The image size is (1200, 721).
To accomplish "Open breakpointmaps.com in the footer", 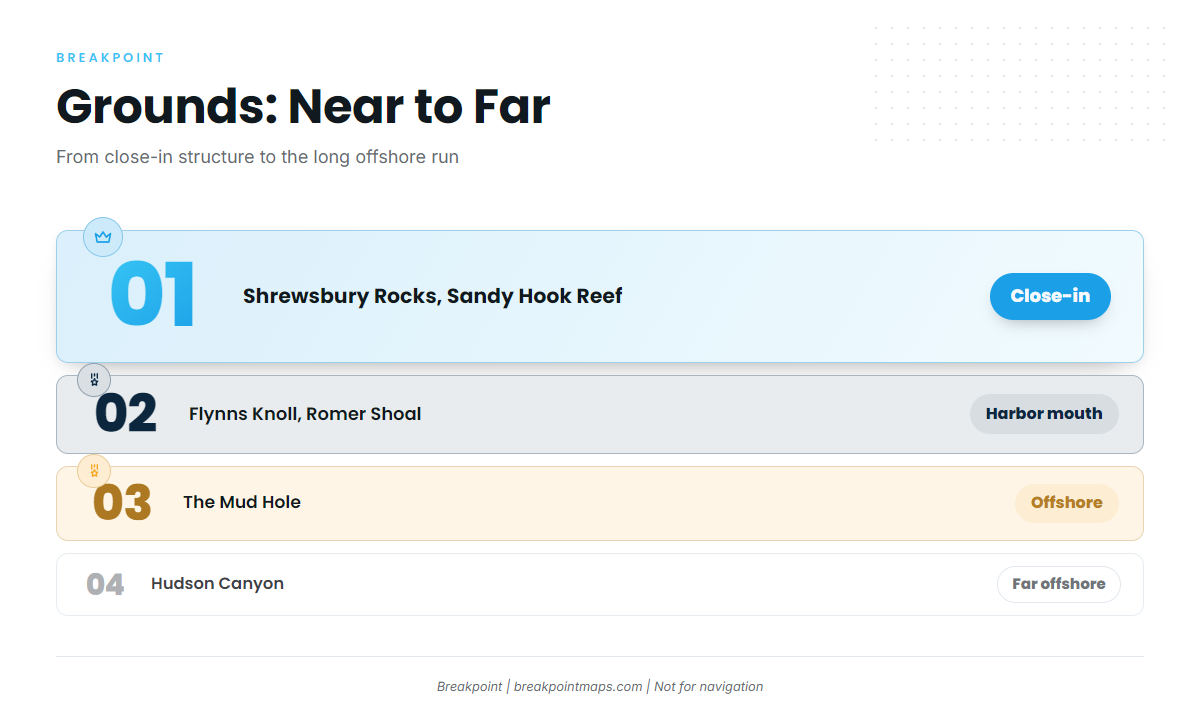I will coord(578,687).
